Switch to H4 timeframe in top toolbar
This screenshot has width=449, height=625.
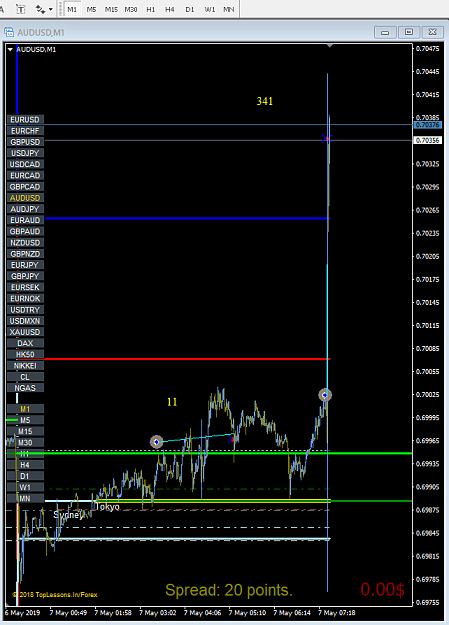tap(170, 9)
